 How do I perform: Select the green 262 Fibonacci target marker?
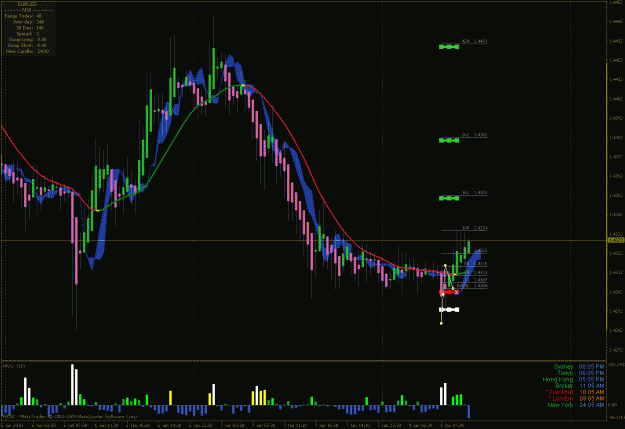click(449, 140)
